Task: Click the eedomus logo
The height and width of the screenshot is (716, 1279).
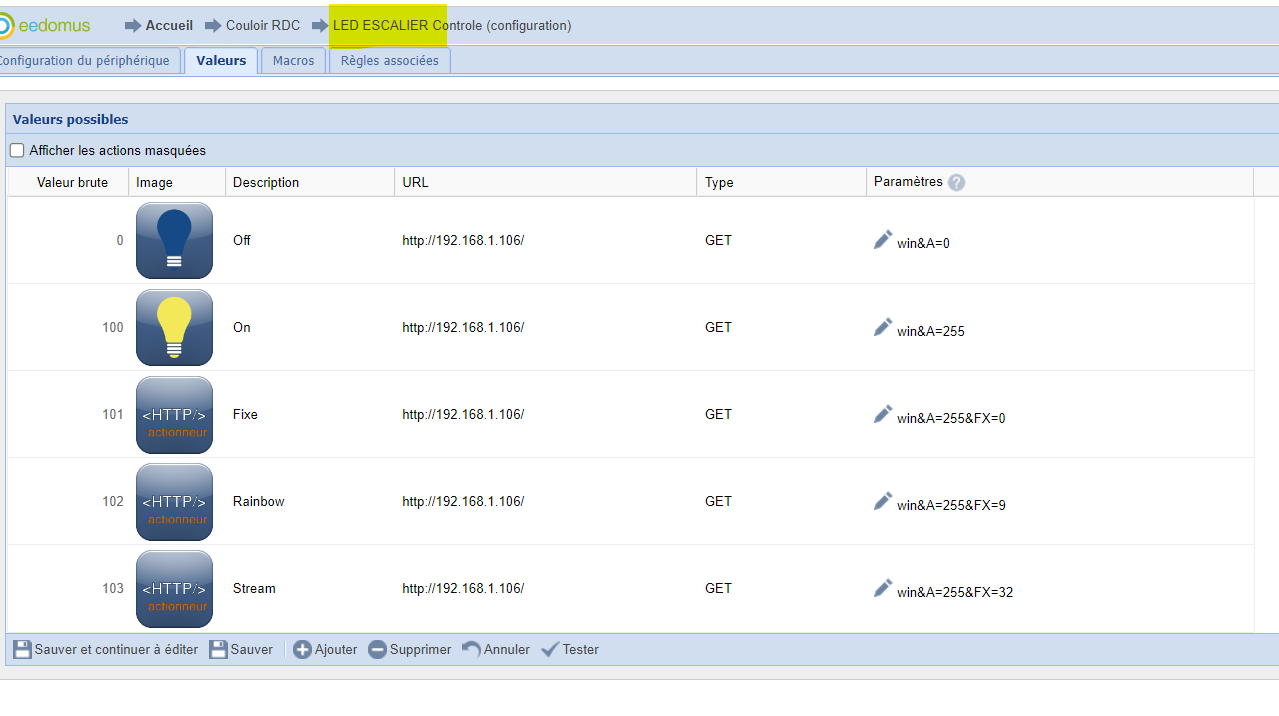Action: pos(45,25)
